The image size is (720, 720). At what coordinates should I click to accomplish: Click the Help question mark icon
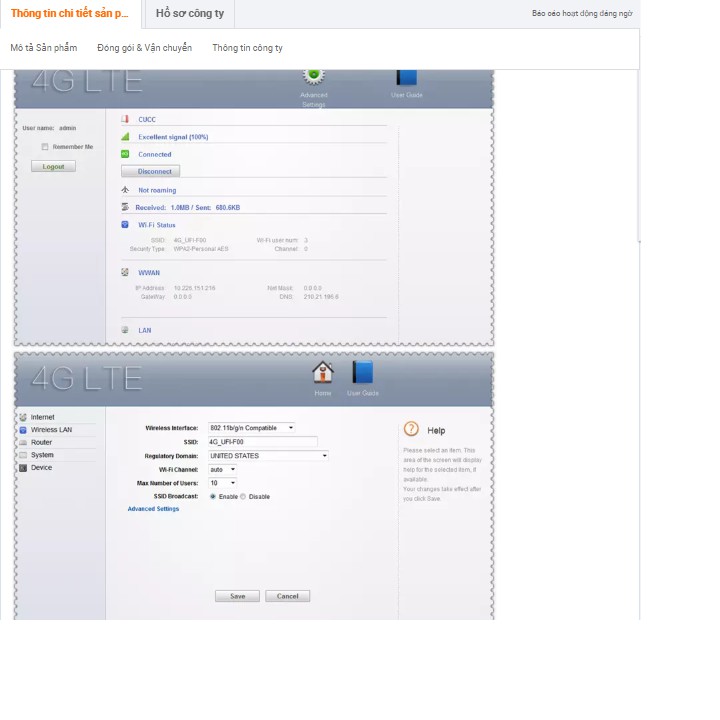pos(411,429)
